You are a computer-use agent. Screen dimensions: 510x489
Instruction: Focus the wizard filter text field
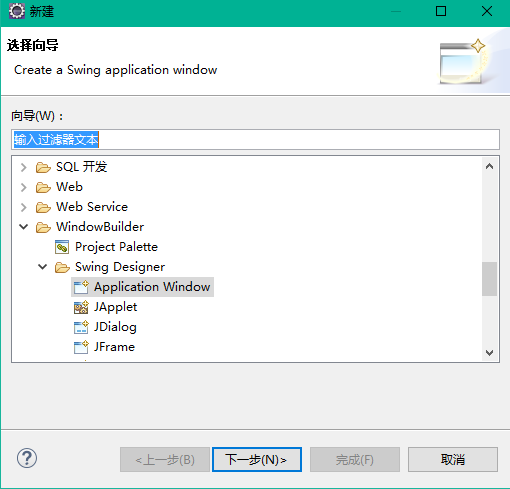click(x=255, y=139)
